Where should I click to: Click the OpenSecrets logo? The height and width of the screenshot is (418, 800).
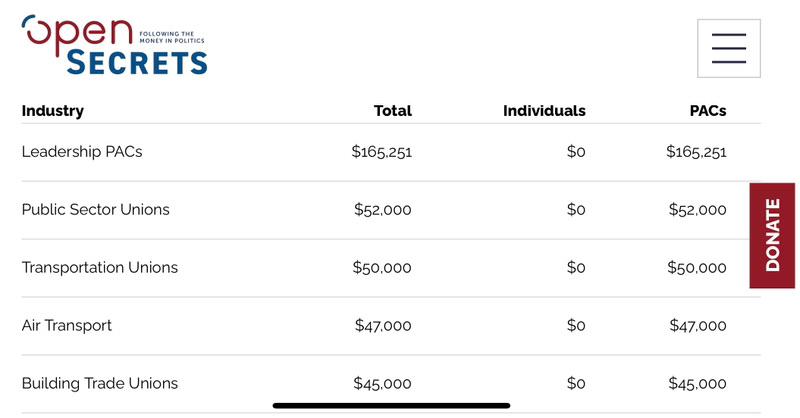coord(114,45)
